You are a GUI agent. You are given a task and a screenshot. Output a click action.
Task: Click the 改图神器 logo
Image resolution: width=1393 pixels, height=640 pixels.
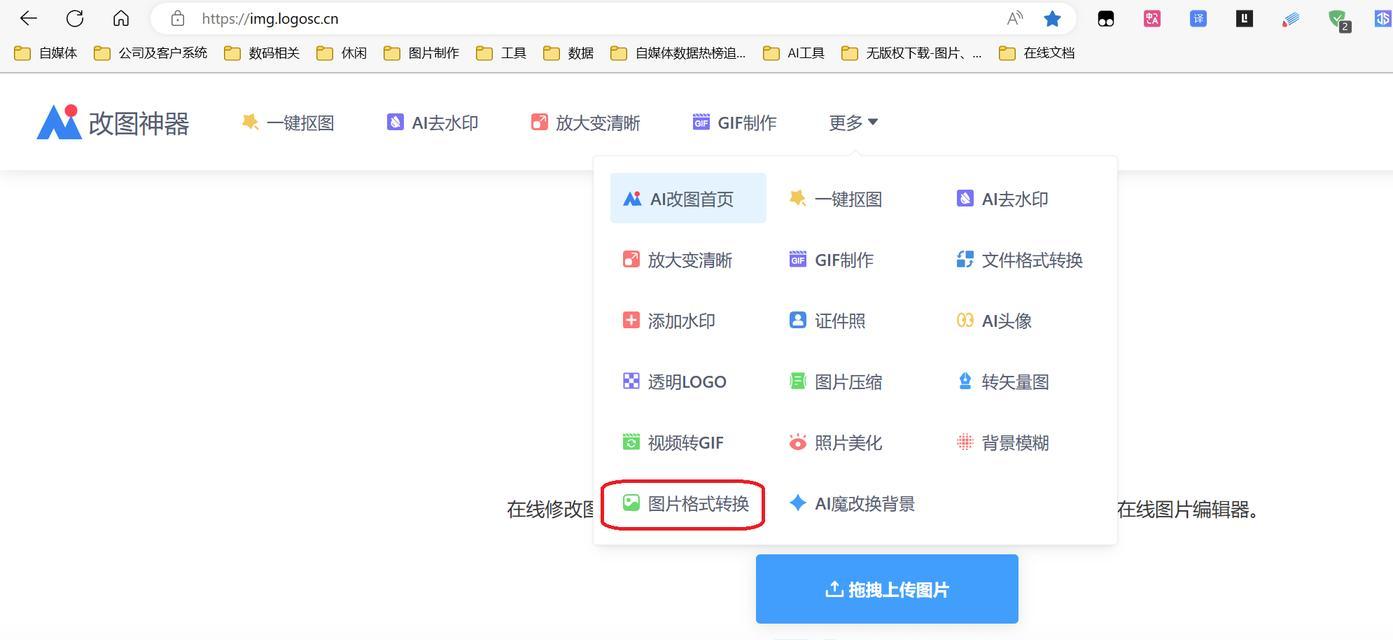point(113,122)
